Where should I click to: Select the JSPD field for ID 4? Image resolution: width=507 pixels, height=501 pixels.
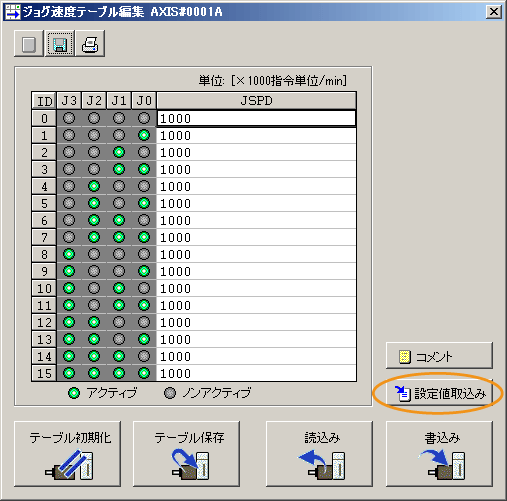tap(256, 186)
